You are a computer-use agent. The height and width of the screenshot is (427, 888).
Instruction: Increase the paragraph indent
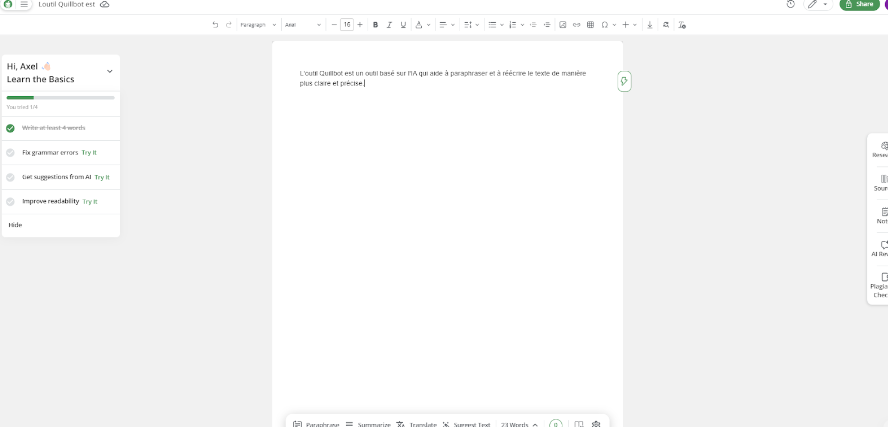coord(547,25)
